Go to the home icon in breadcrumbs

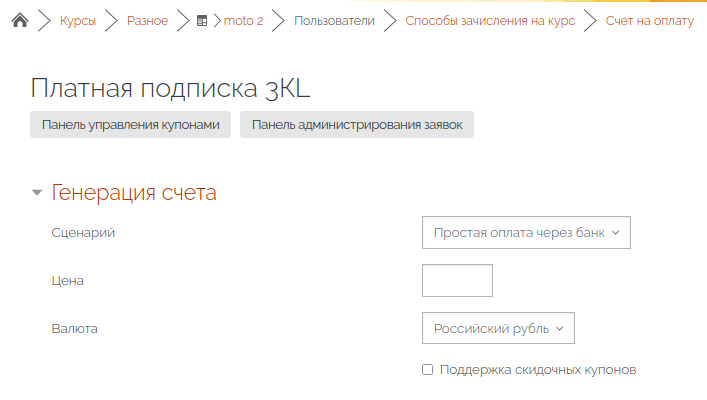(x=20, y=20)
